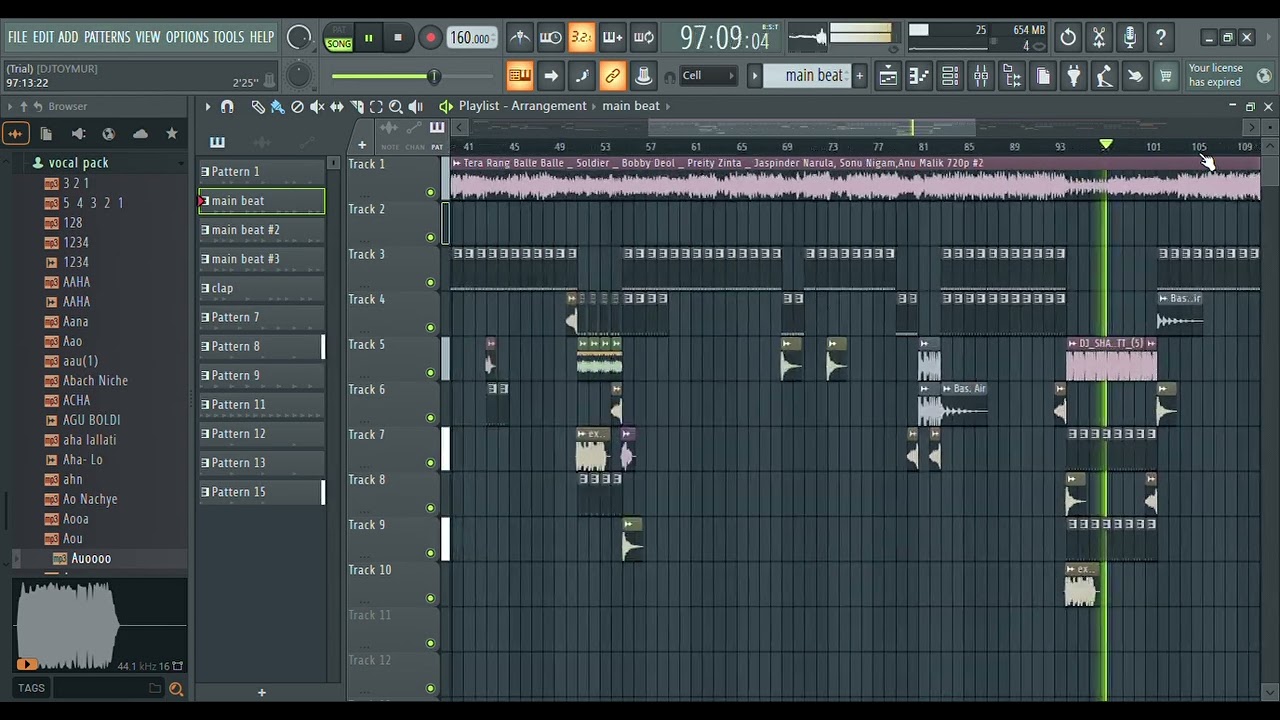Viewport: 1280px width, 720px height.
Task: Open the OPTIONS menu
Action: (x=187, y=37)
